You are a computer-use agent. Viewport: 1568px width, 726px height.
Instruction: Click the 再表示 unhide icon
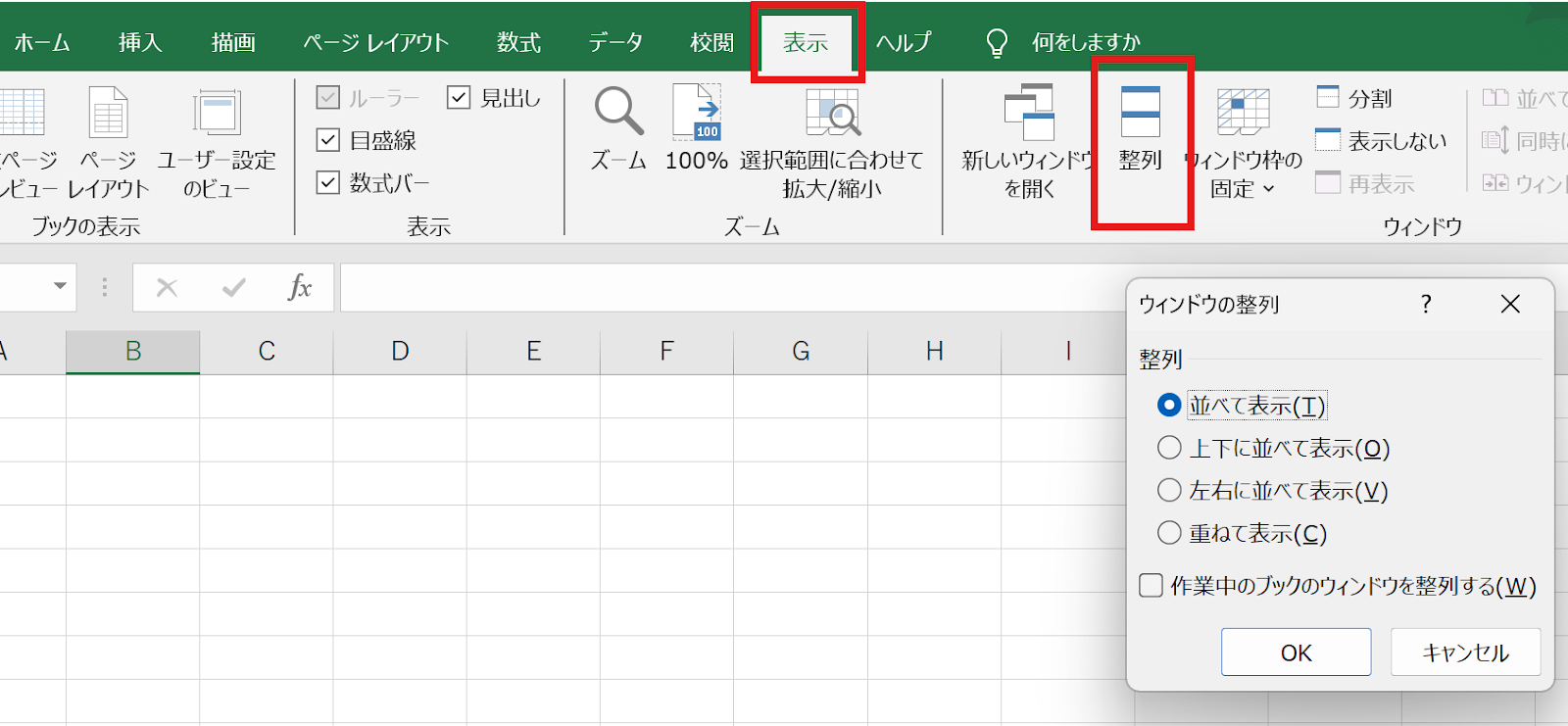point(1328,182)
